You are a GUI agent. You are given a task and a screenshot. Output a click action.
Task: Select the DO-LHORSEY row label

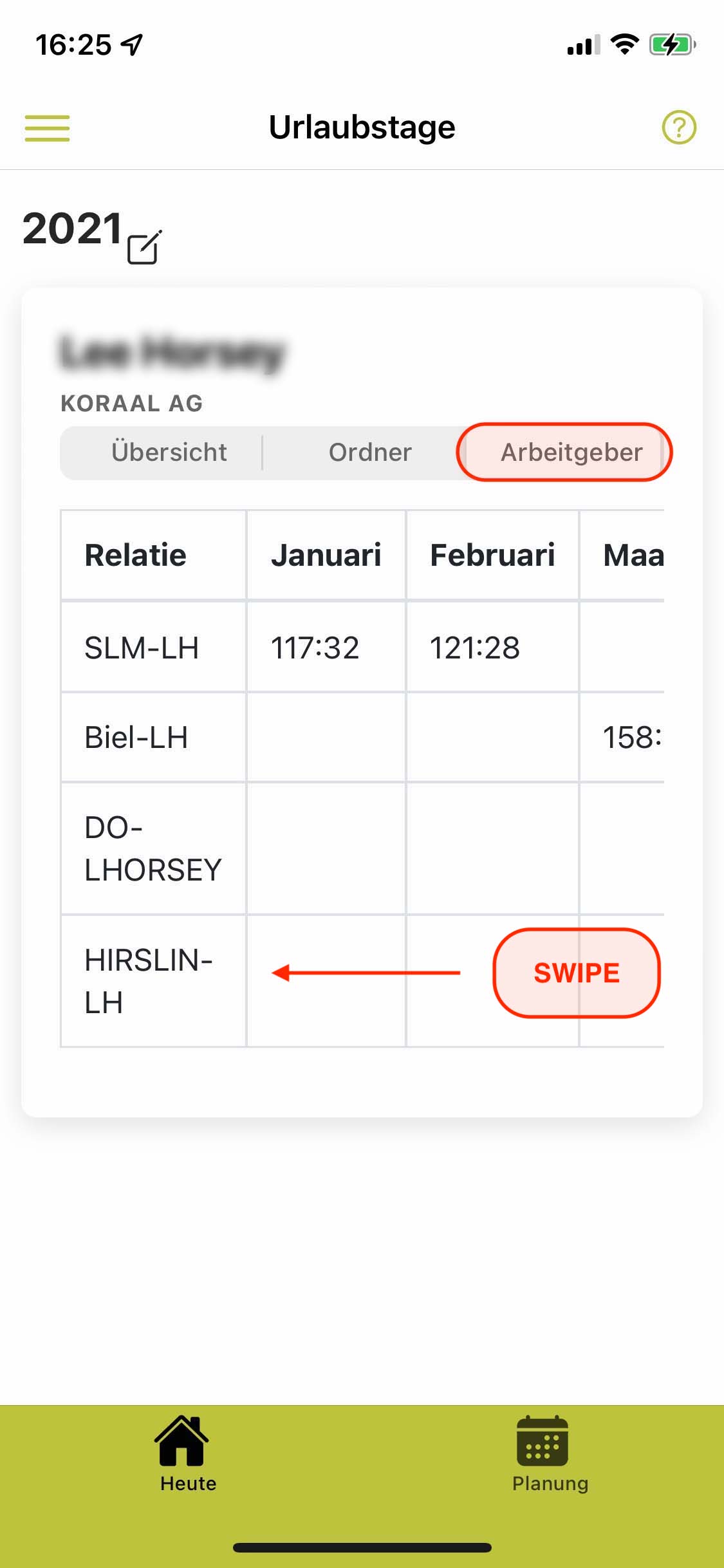pyautogui.click(x=154, y=848)
